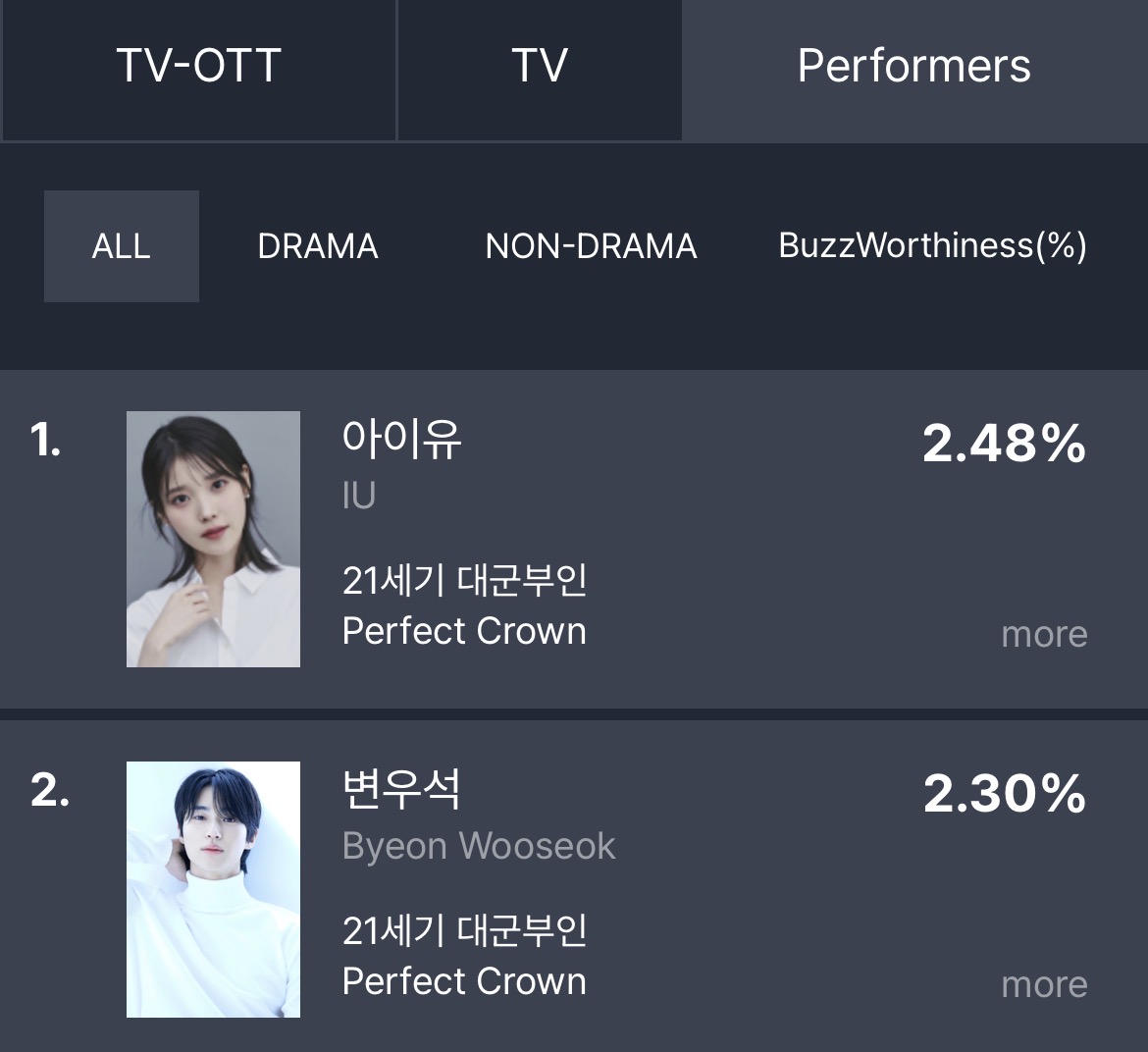Image resolution: width=1148 pixels, height=1052 pixels.
Task: Expand more details for Byeon Wooseok
Action: (x=1044, y=984)
